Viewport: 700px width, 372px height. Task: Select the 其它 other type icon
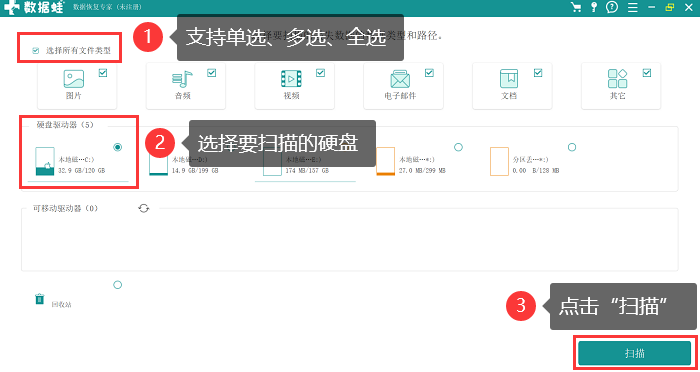[617, 79]
